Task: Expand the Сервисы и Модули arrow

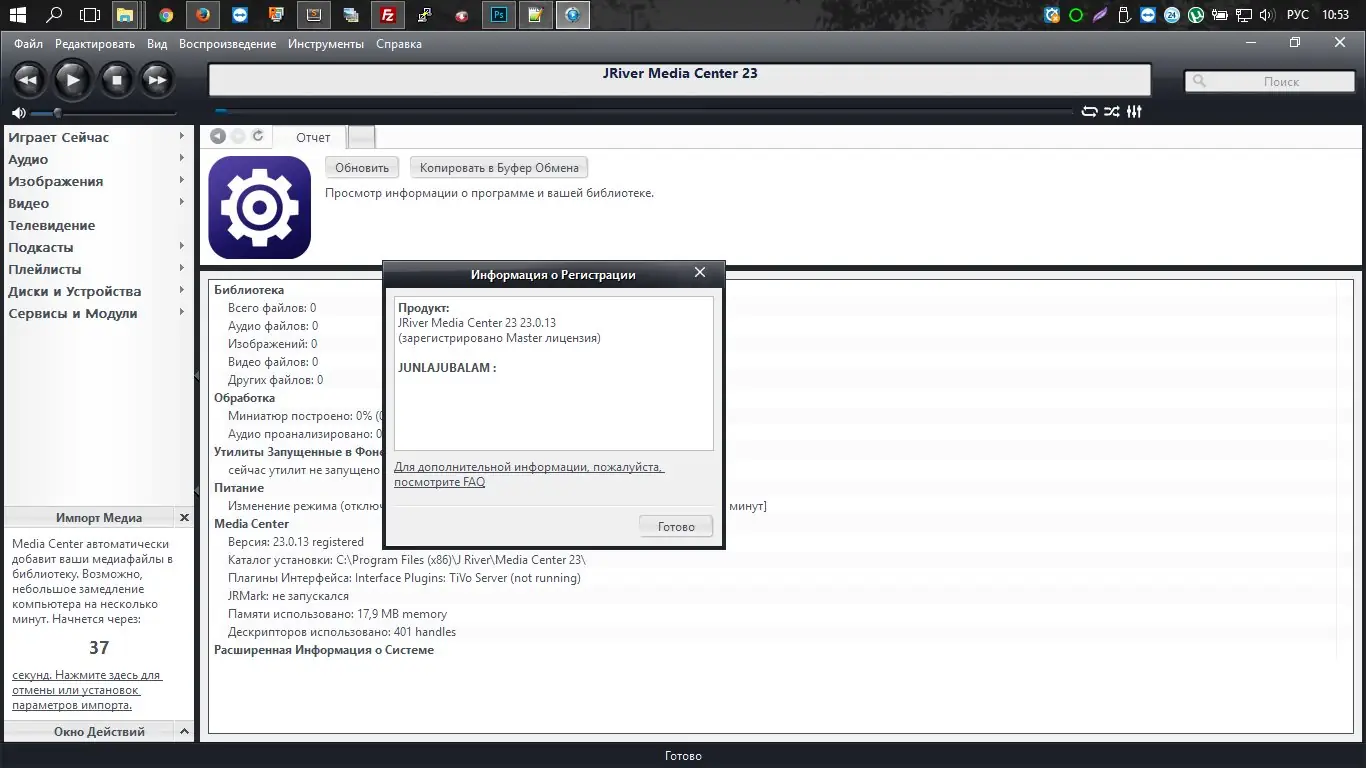Action: tap(182, 313)
